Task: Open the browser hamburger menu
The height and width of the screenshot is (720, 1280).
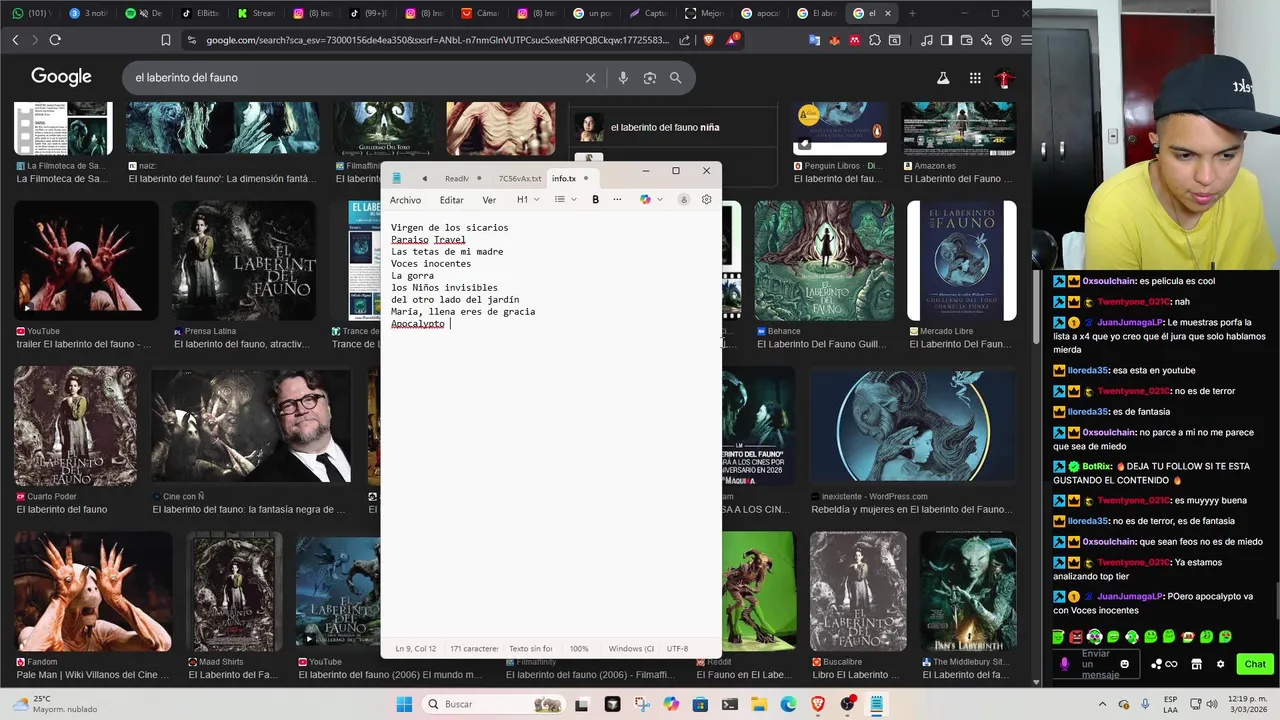Action: [1026, 40]
